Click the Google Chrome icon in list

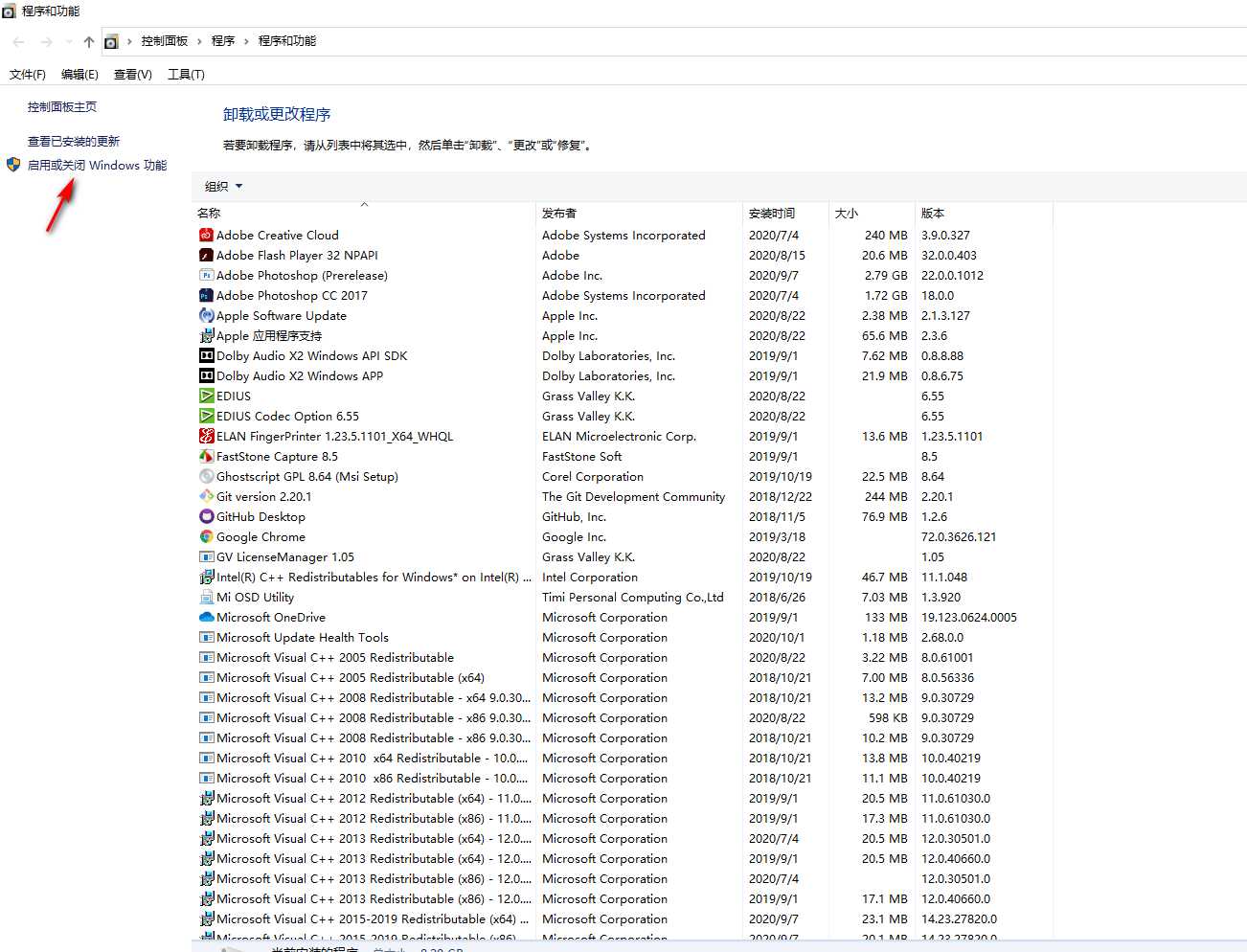[206, 536]
